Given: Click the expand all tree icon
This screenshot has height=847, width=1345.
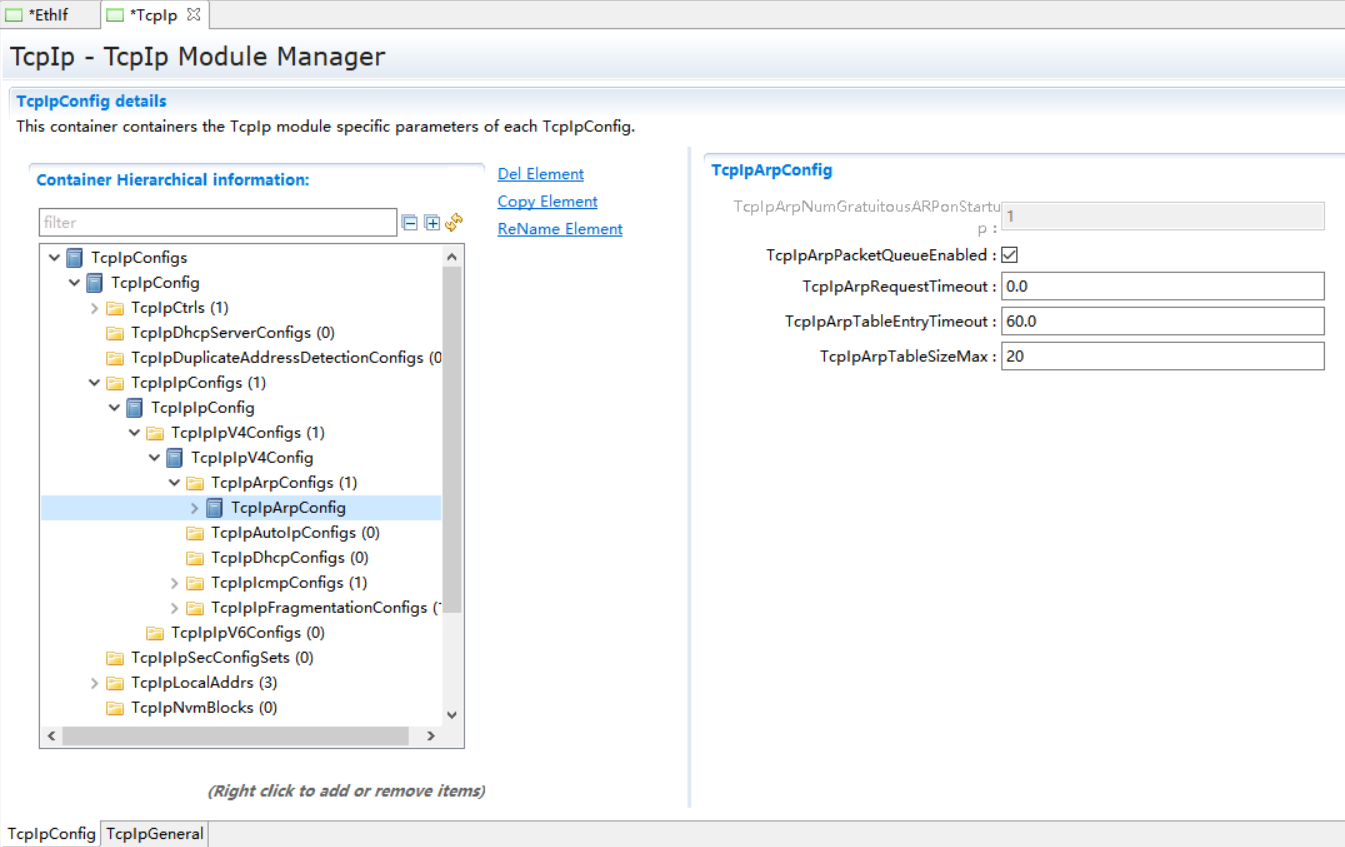Looking at the screenshot, I should (x=432, y=223).
